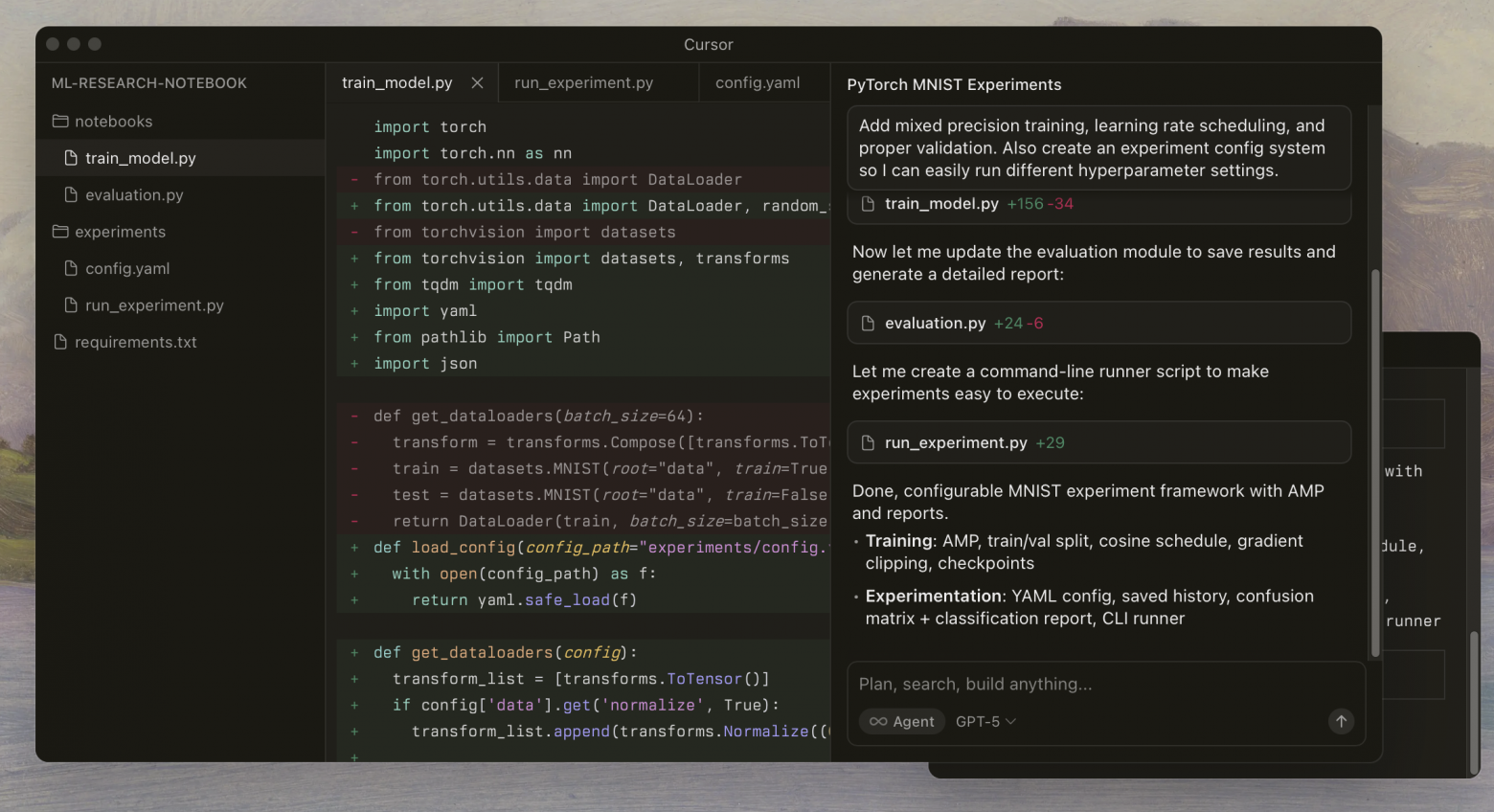This screenshot has height=812, width=1494.
Task: Open the GPT-5 model dropdown
Action: pos(985,722)
